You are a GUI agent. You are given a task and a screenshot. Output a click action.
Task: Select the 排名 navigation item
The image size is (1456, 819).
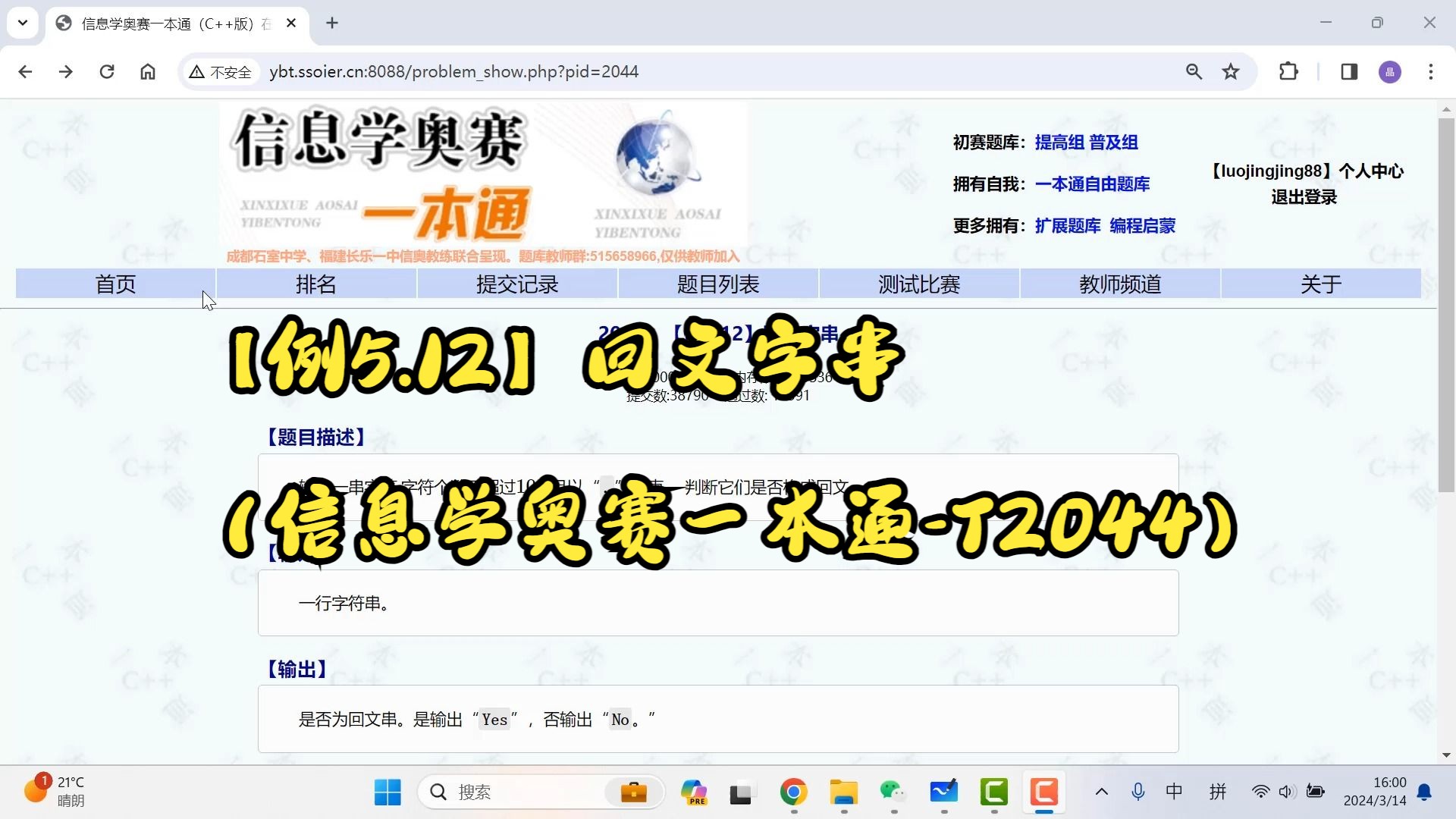tap(316, 284)
